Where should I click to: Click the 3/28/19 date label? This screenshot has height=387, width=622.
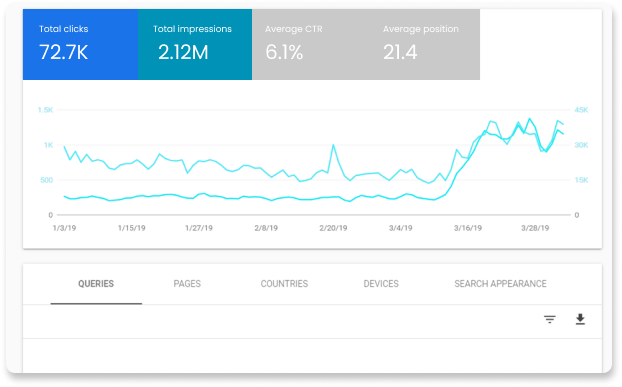[535, 228]
